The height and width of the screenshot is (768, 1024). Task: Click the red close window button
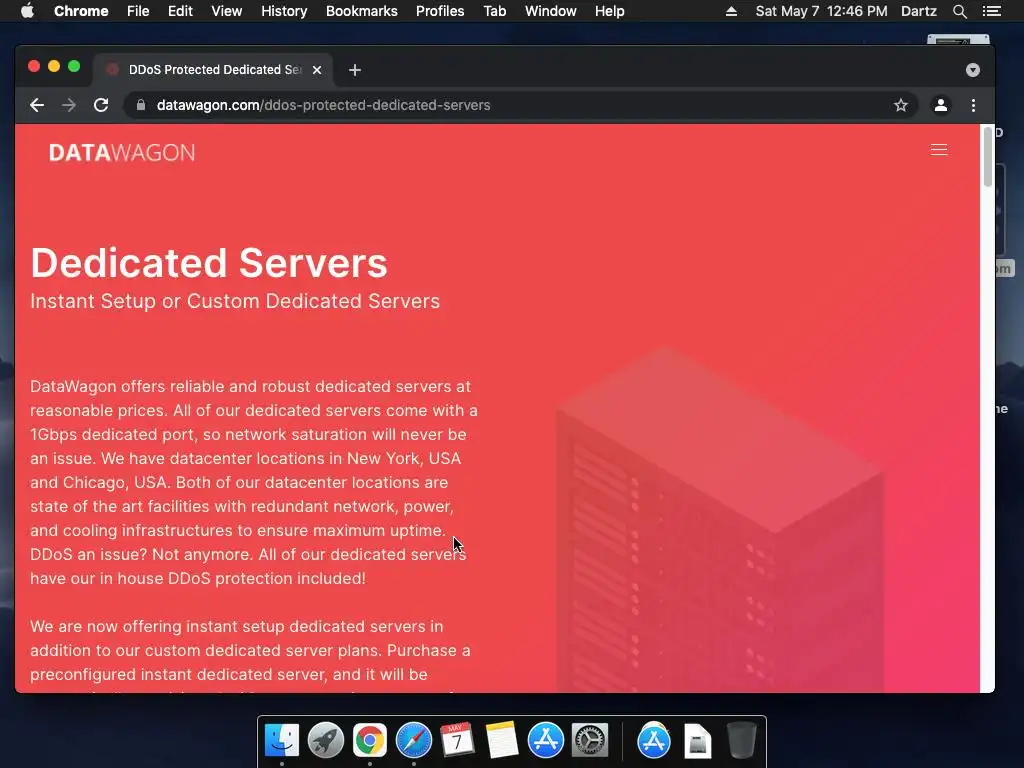point(34,66)
